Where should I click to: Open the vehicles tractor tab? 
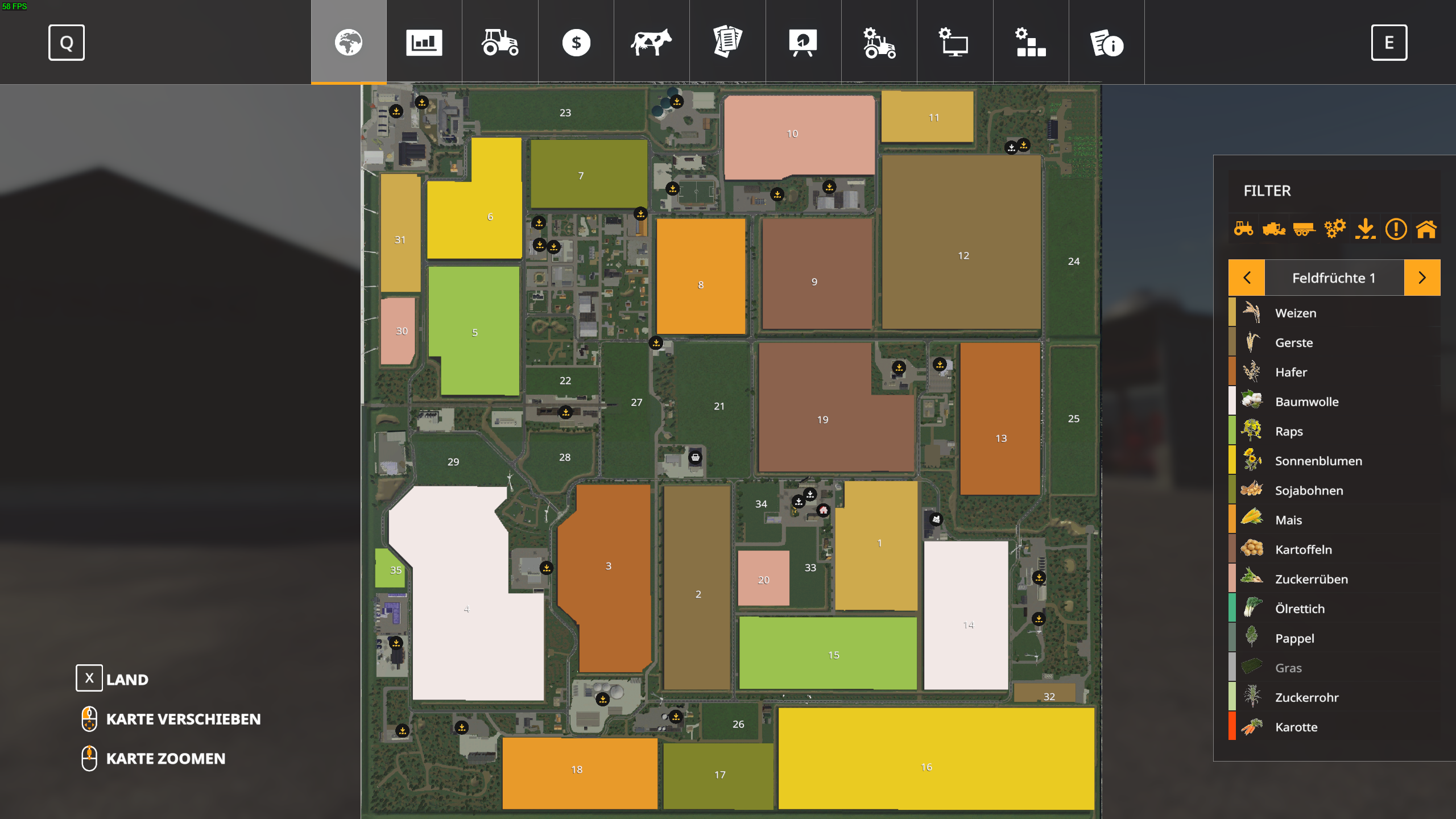[500, 43]
